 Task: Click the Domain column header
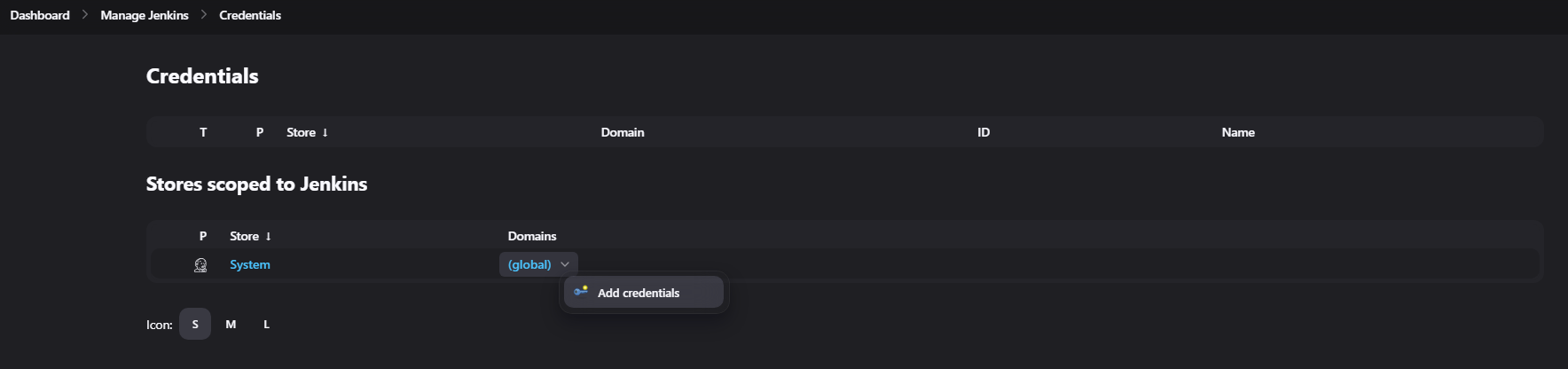coord(623,132)
